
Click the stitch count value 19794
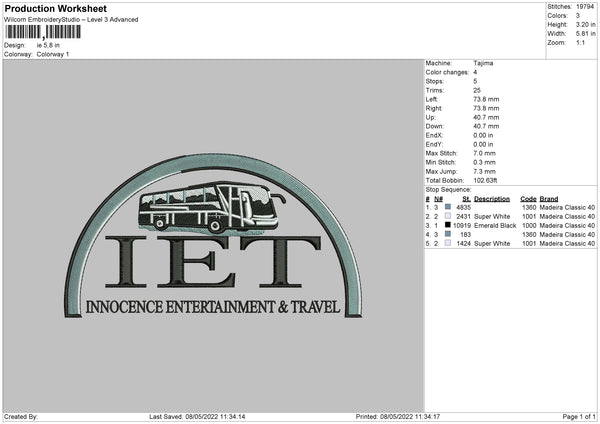coord(585,7)
